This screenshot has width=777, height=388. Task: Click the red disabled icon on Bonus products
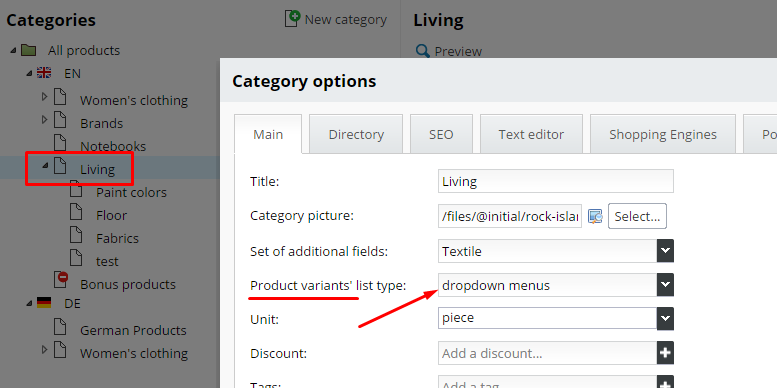[x=62, y=277]
